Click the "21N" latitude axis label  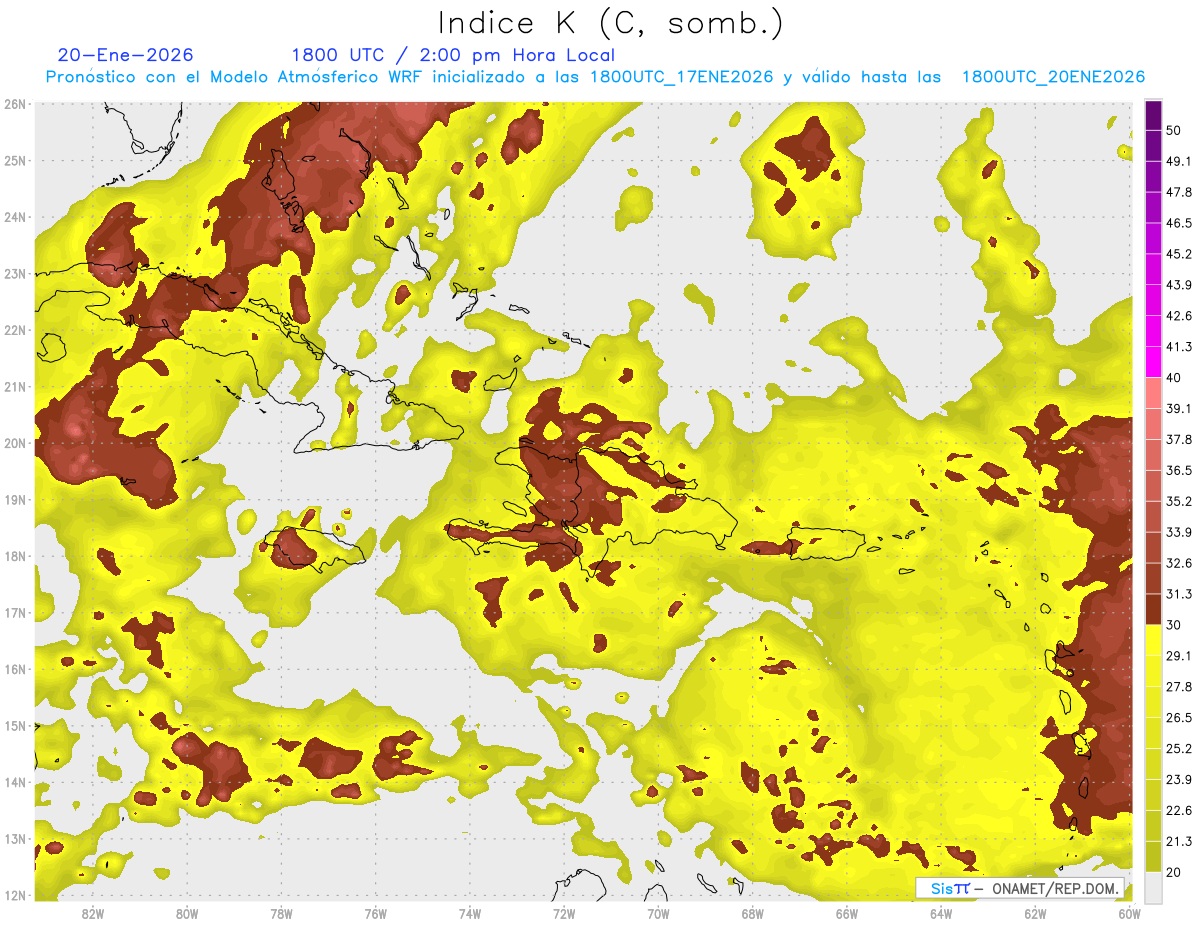click(15, 387)
